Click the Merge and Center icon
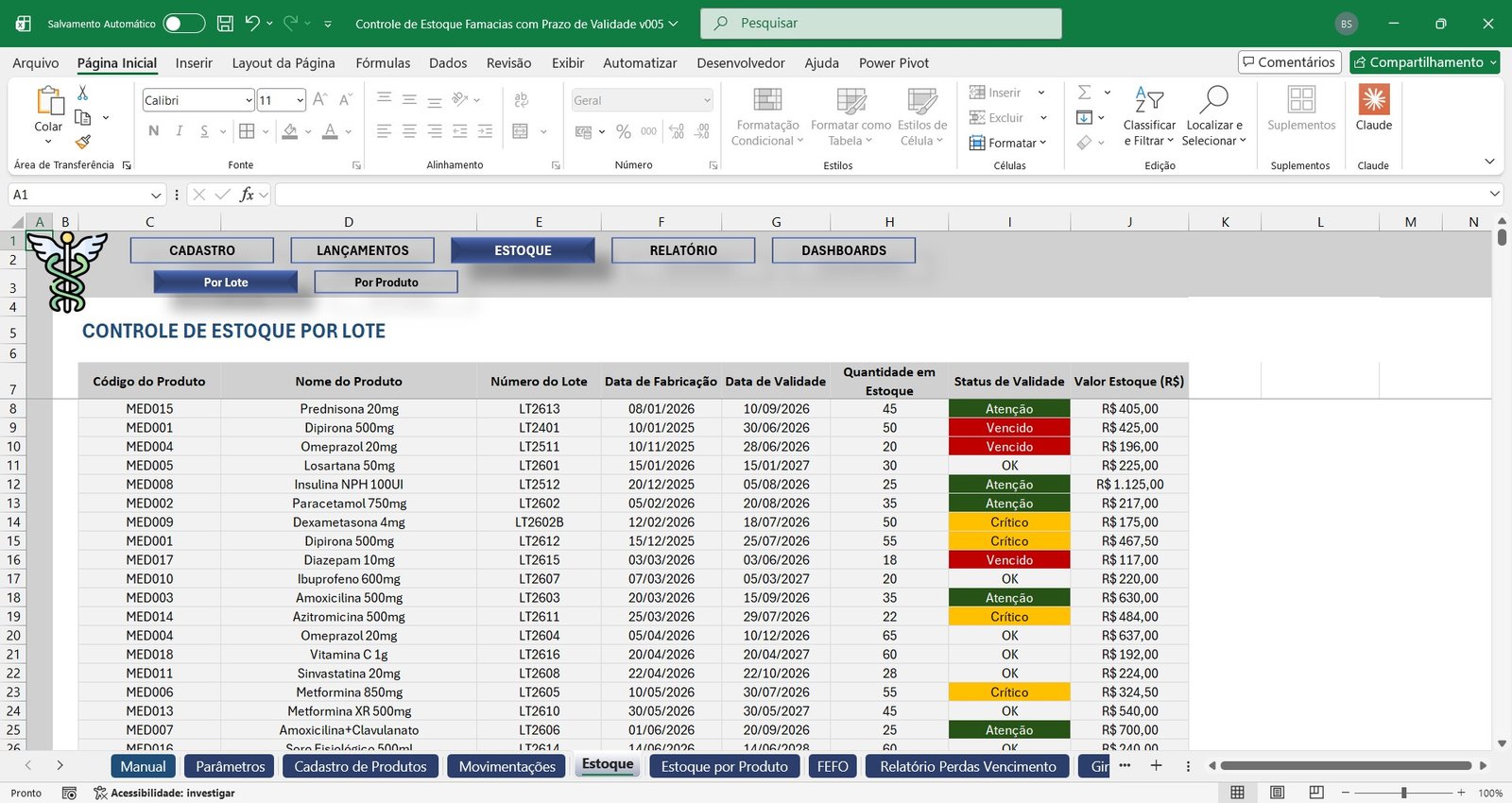The image size is (1512, 803). click(x=521, y=131)
